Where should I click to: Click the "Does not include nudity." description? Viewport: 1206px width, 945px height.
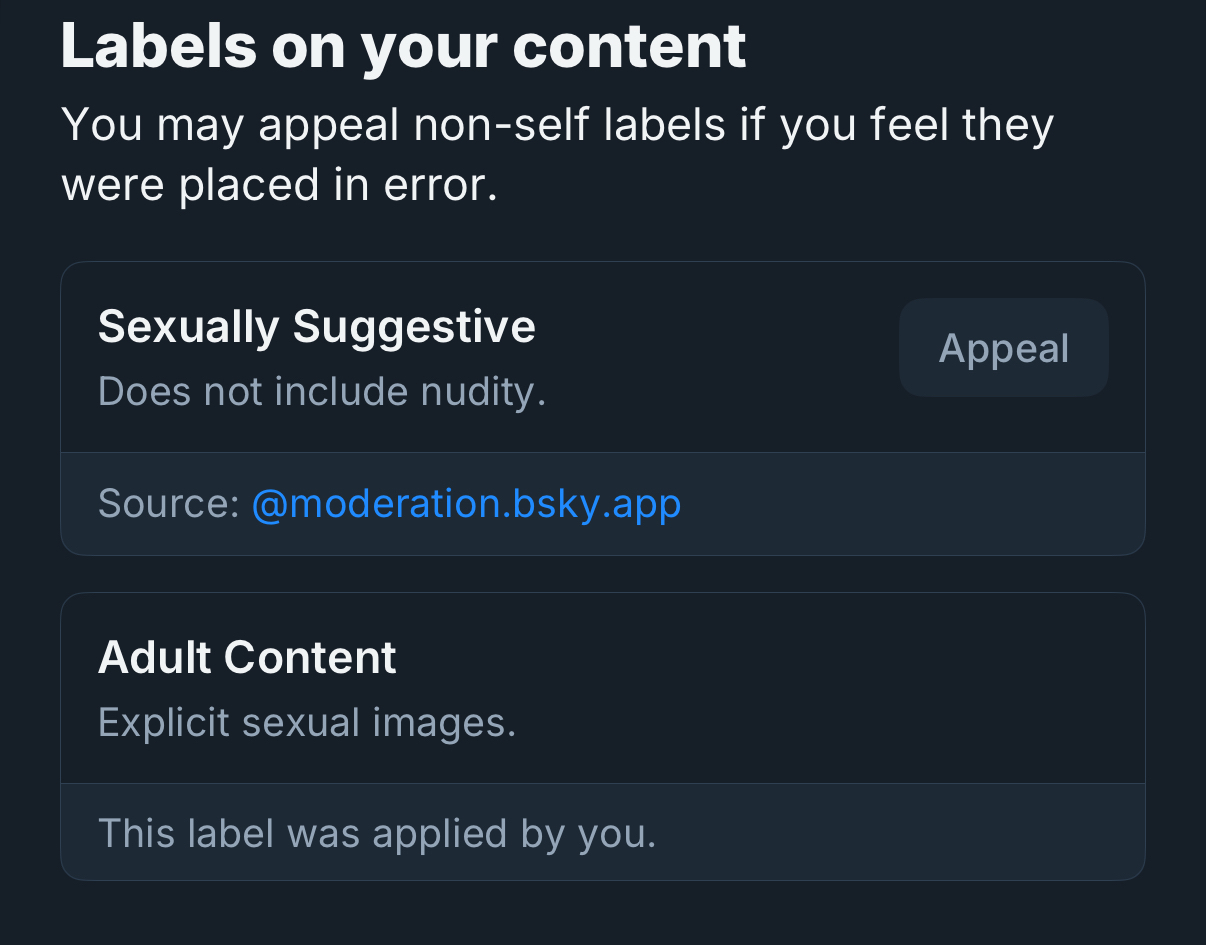point(322,391)
